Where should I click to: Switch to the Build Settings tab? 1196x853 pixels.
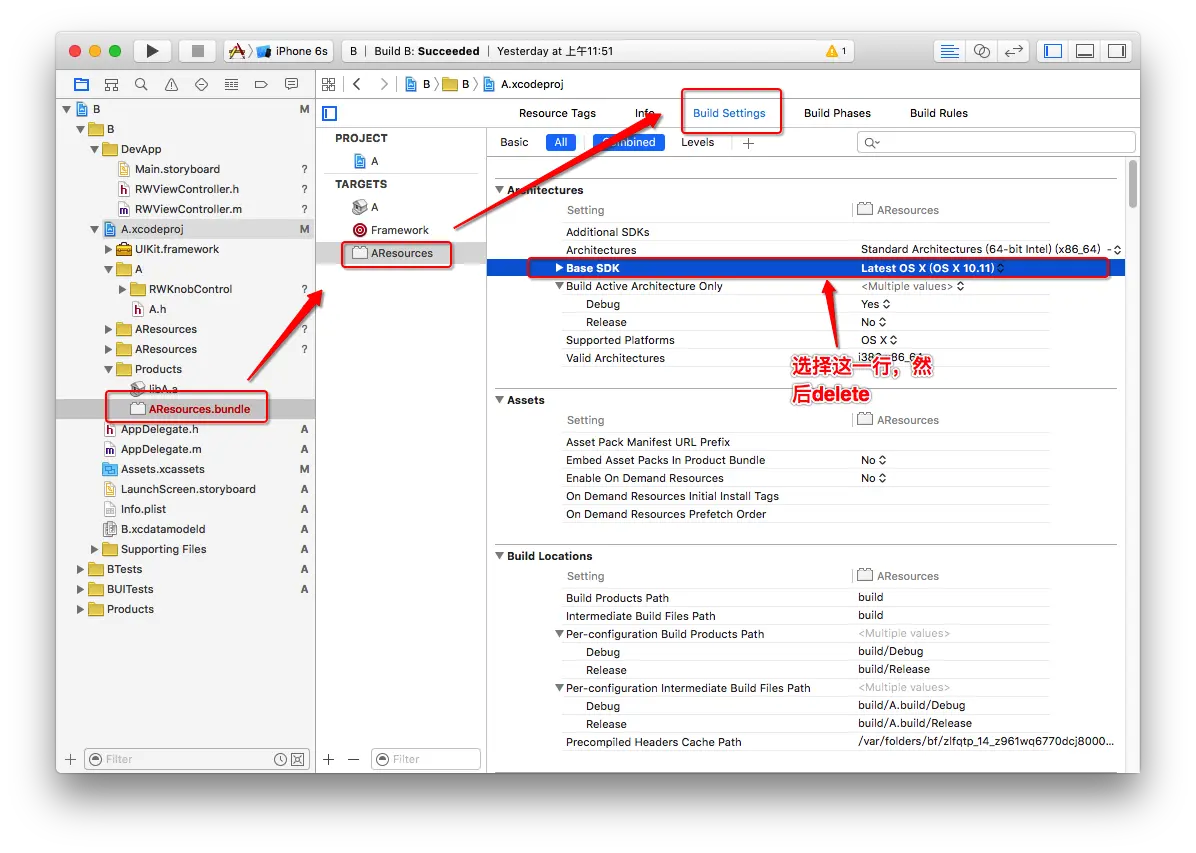[728, 113]
